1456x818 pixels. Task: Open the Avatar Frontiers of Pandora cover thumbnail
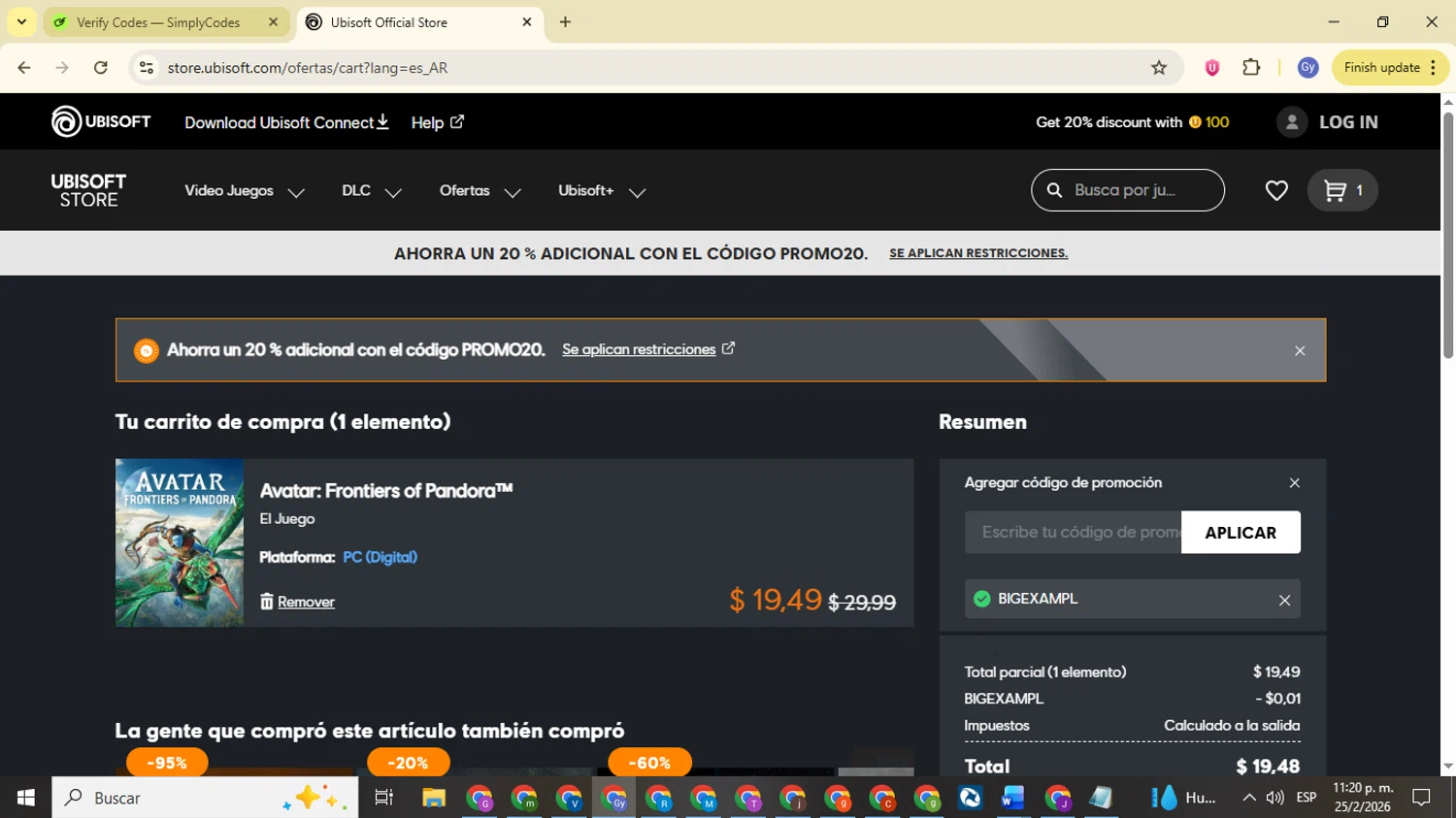tap(180, 542)
